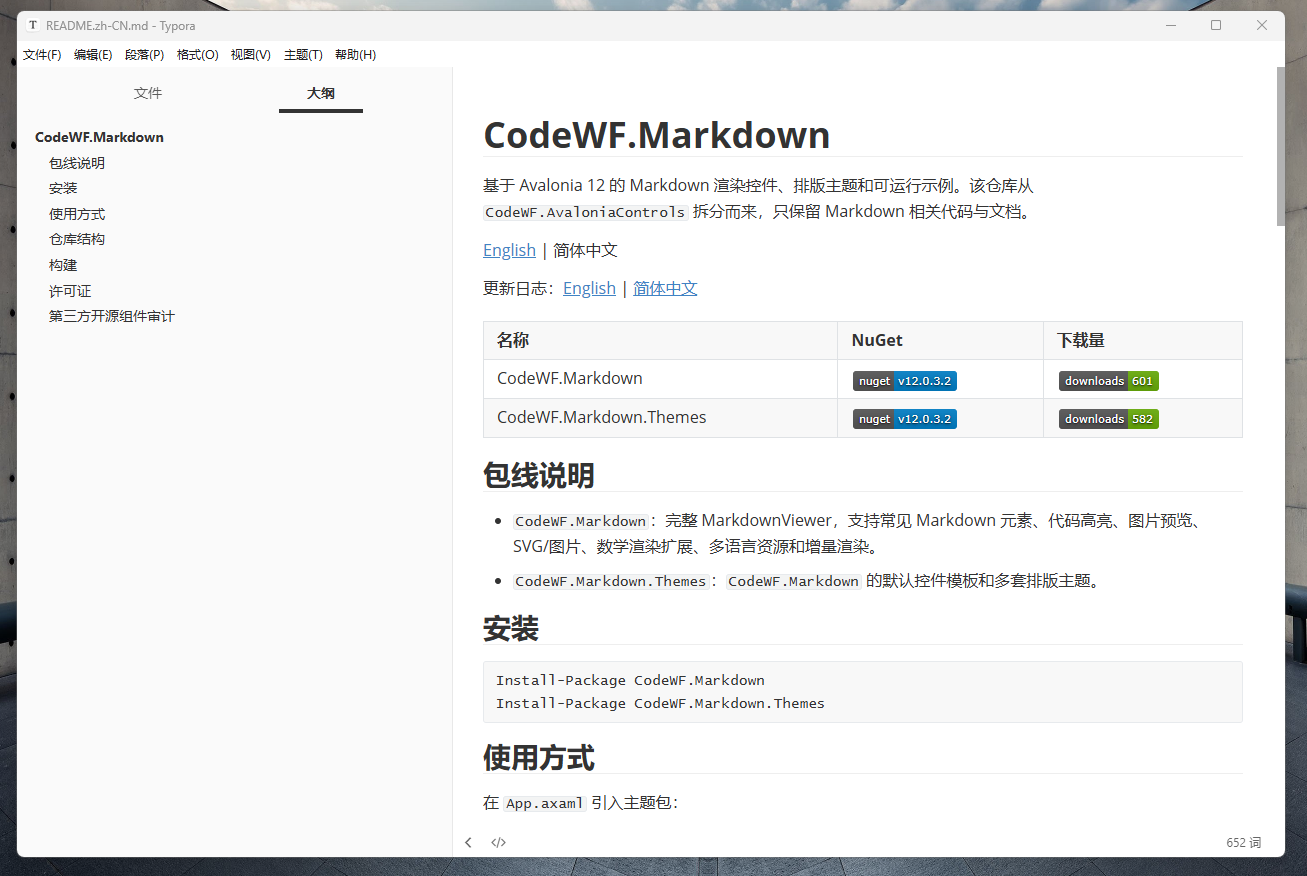
Task: Select 构建 in the outline
Action: click(x=63, y=265)
